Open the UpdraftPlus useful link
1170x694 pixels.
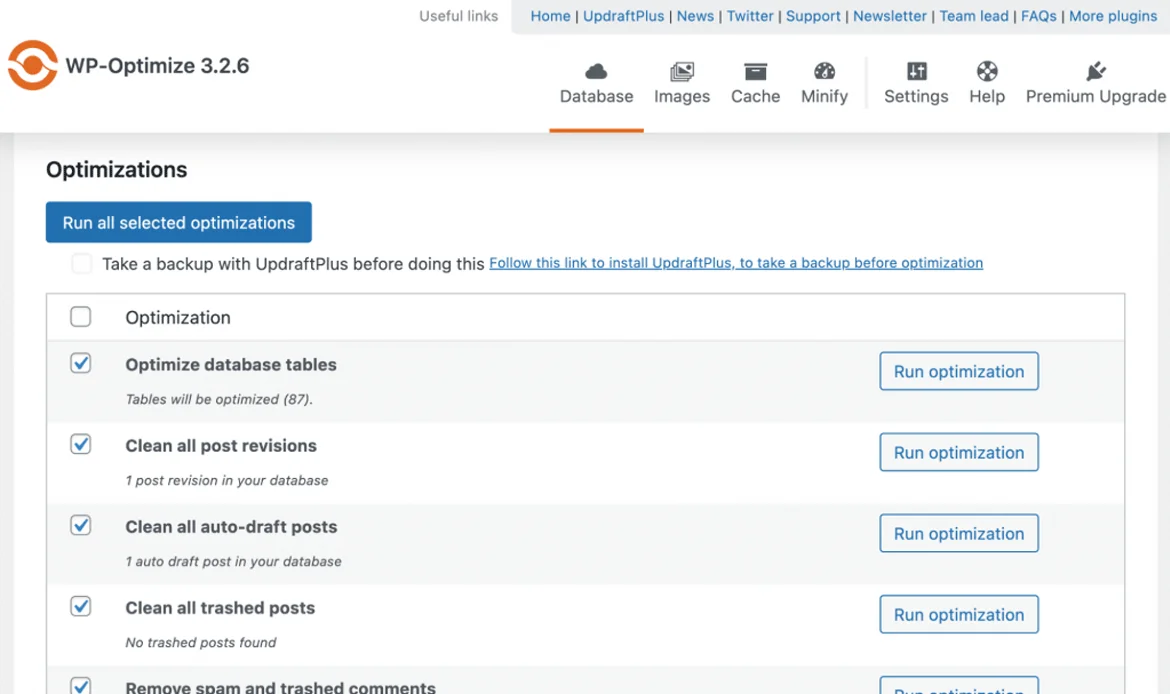(x=623, y=16)
